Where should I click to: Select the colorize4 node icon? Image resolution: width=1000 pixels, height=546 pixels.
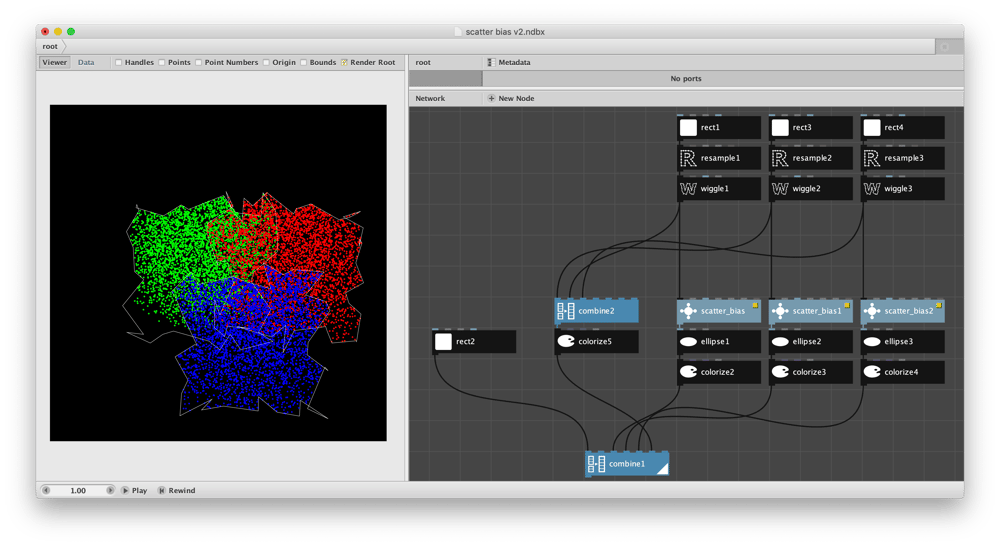click(872, 372)
